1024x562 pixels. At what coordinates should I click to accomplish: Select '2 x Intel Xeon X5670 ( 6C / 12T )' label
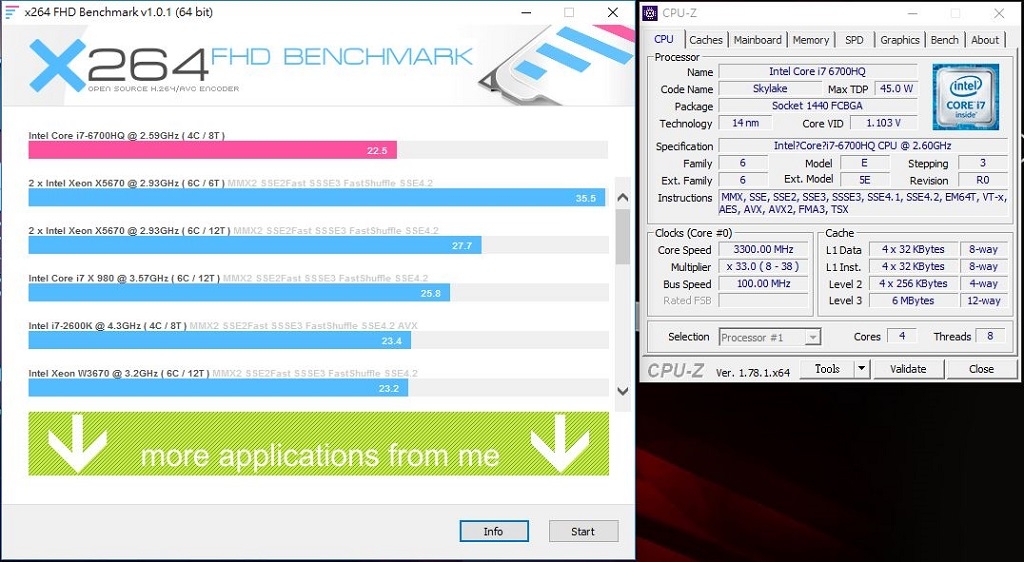[129, 230]
